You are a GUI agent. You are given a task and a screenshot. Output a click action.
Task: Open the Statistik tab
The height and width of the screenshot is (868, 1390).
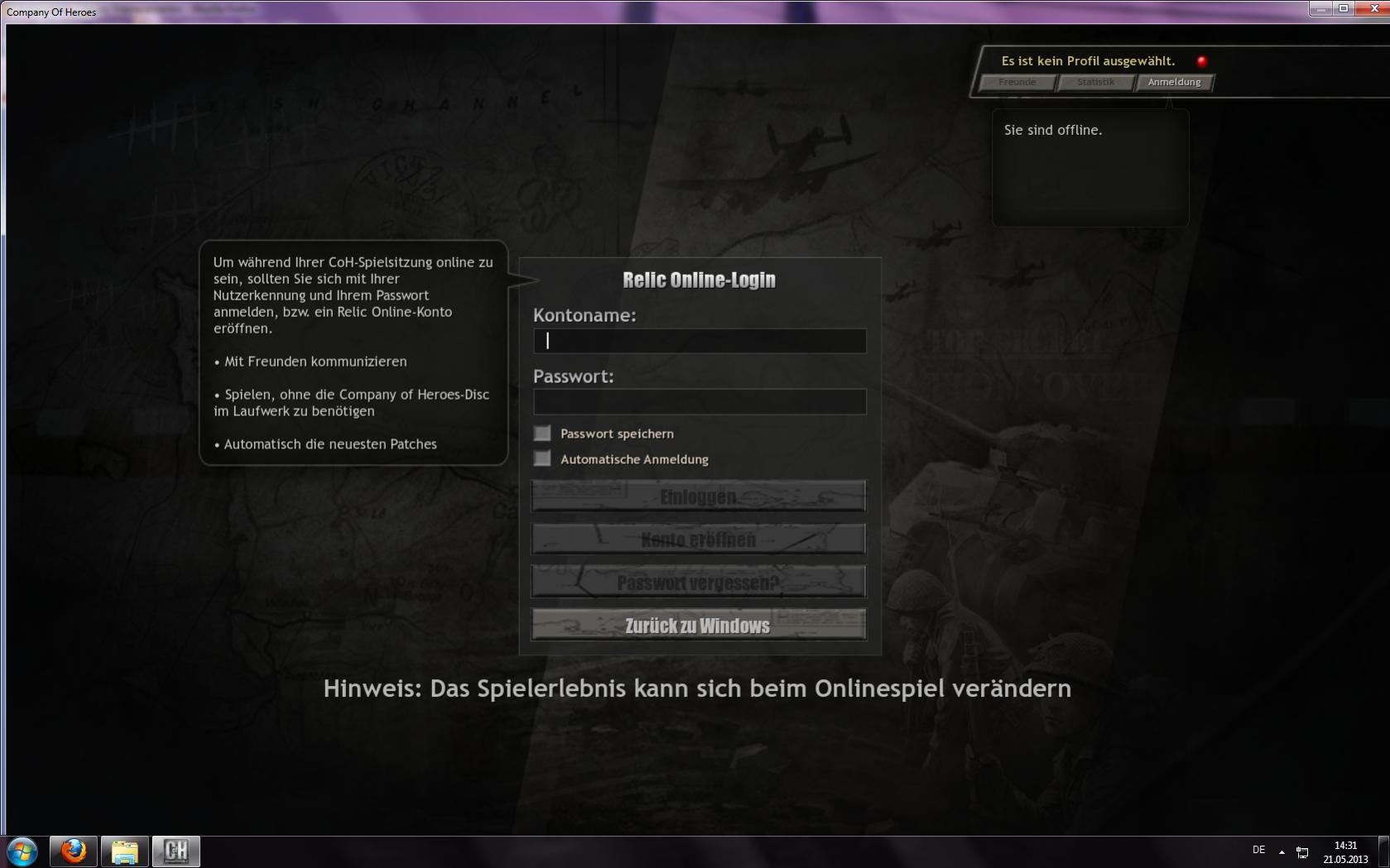[1095, 82]
